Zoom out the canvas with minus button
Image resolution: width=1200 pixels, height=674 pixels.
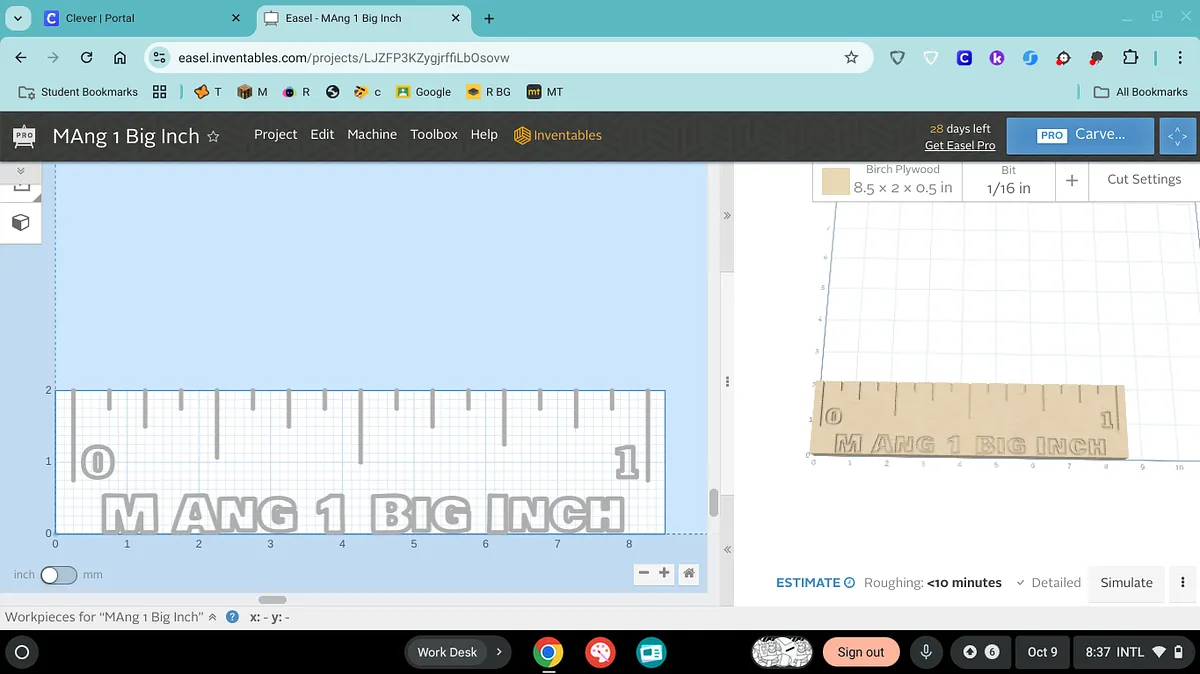(645, 573)
